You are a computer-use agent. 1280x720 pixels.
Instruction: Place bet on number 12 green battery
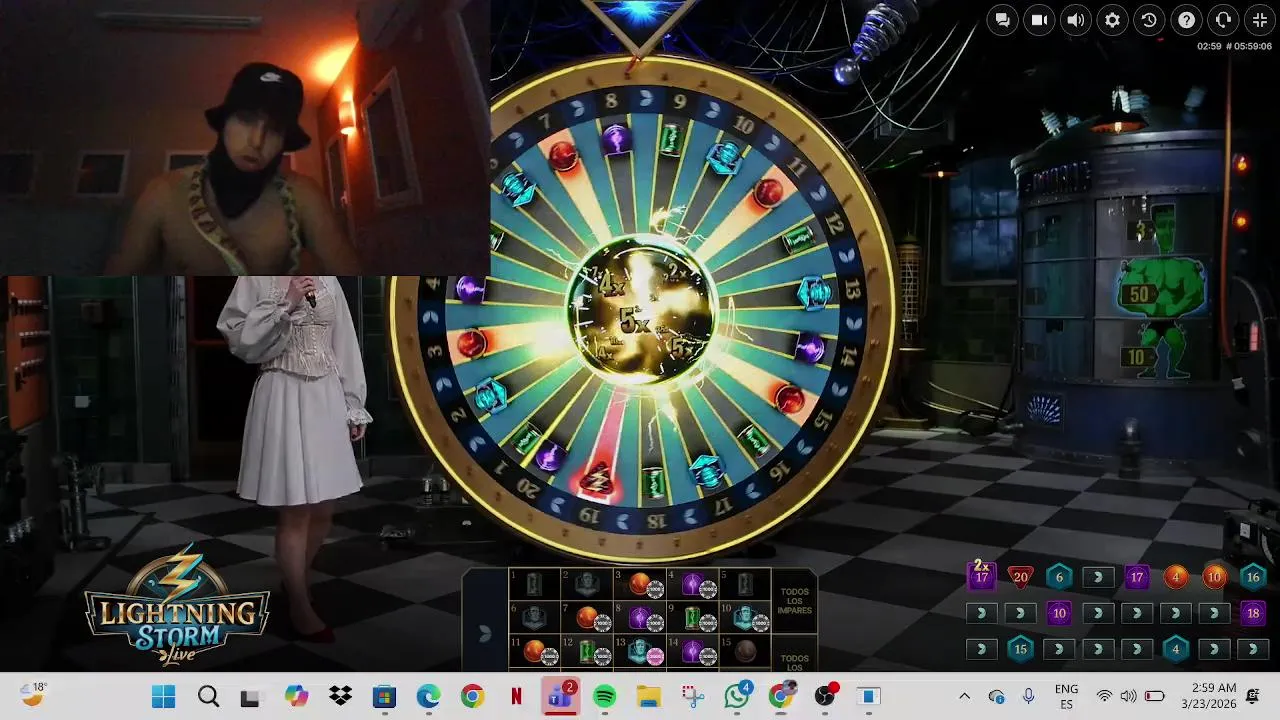tap(587, 651)
